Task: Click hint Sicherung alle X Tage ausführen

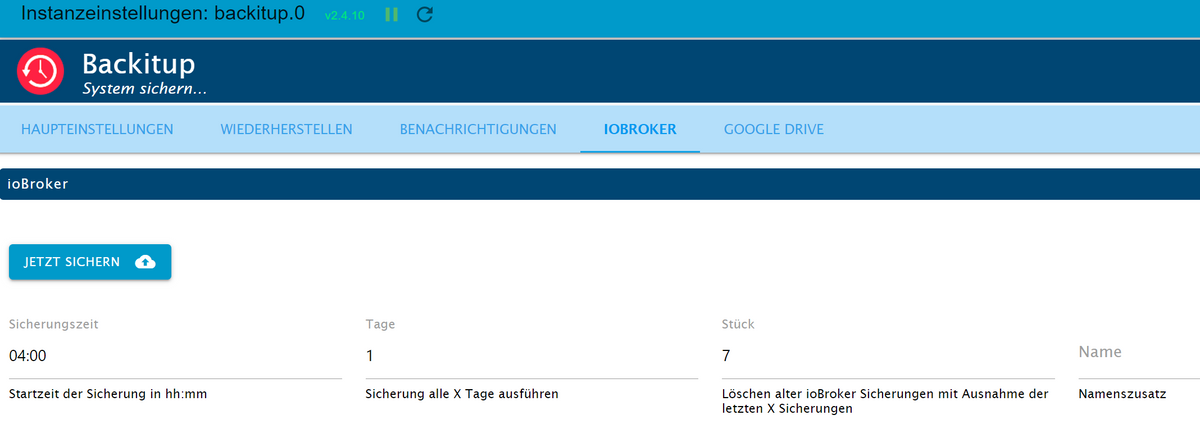Action: 462,394
